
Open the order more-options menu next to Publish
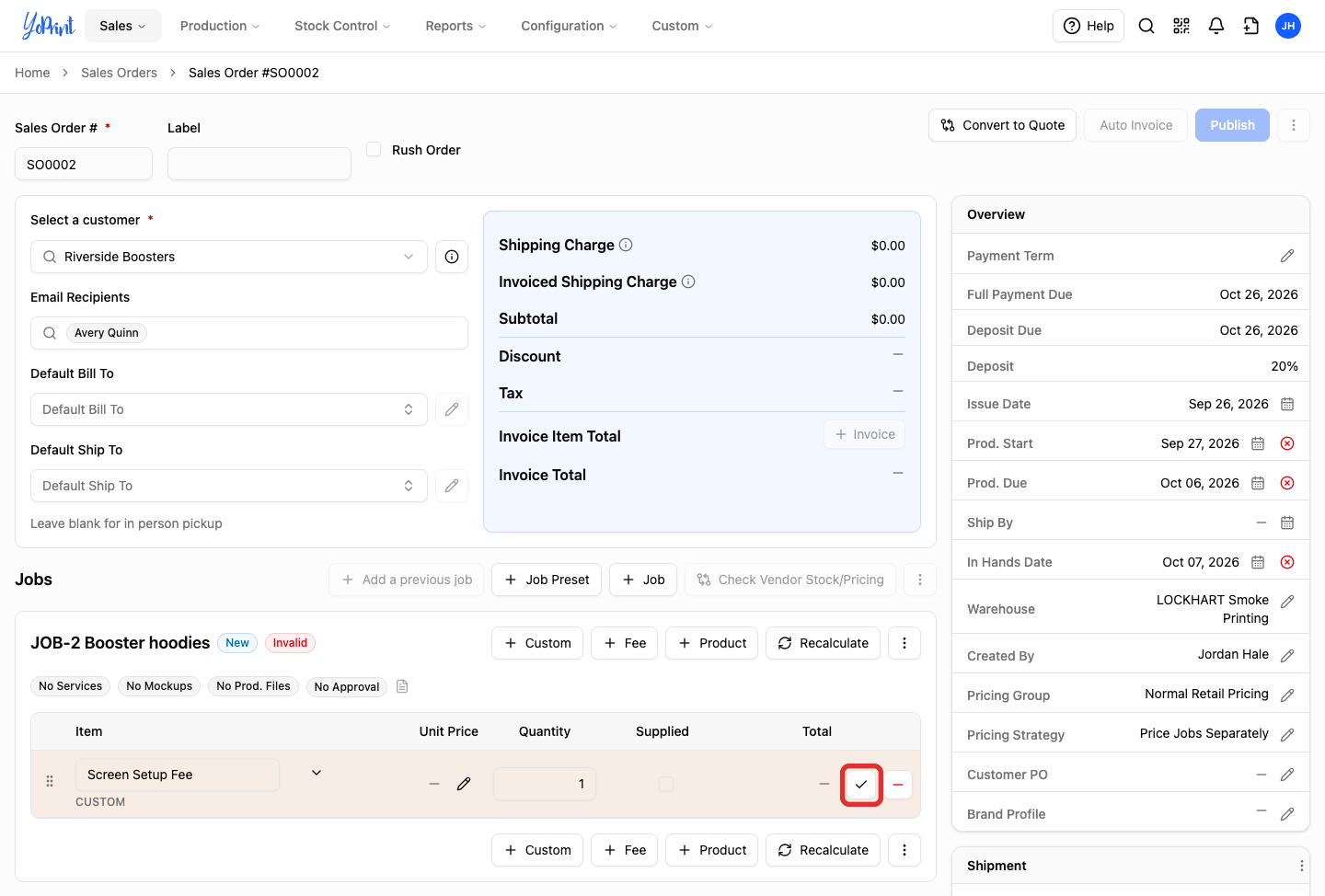point(1294,125)
